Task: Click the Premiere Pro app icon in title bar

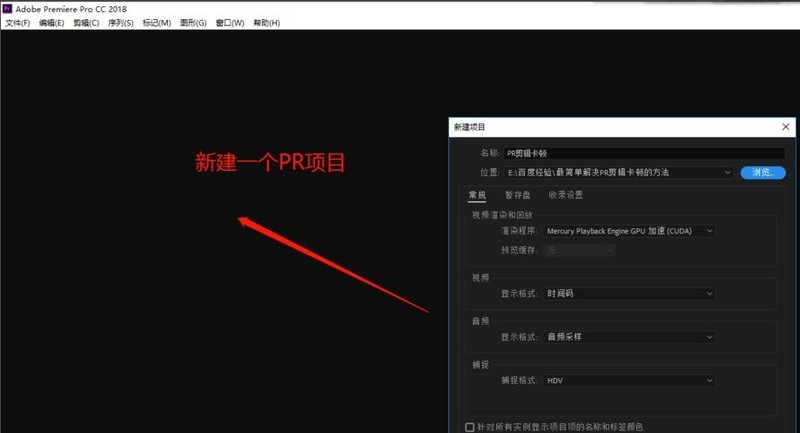Action: pyautogui.click(x=7, y=8)
